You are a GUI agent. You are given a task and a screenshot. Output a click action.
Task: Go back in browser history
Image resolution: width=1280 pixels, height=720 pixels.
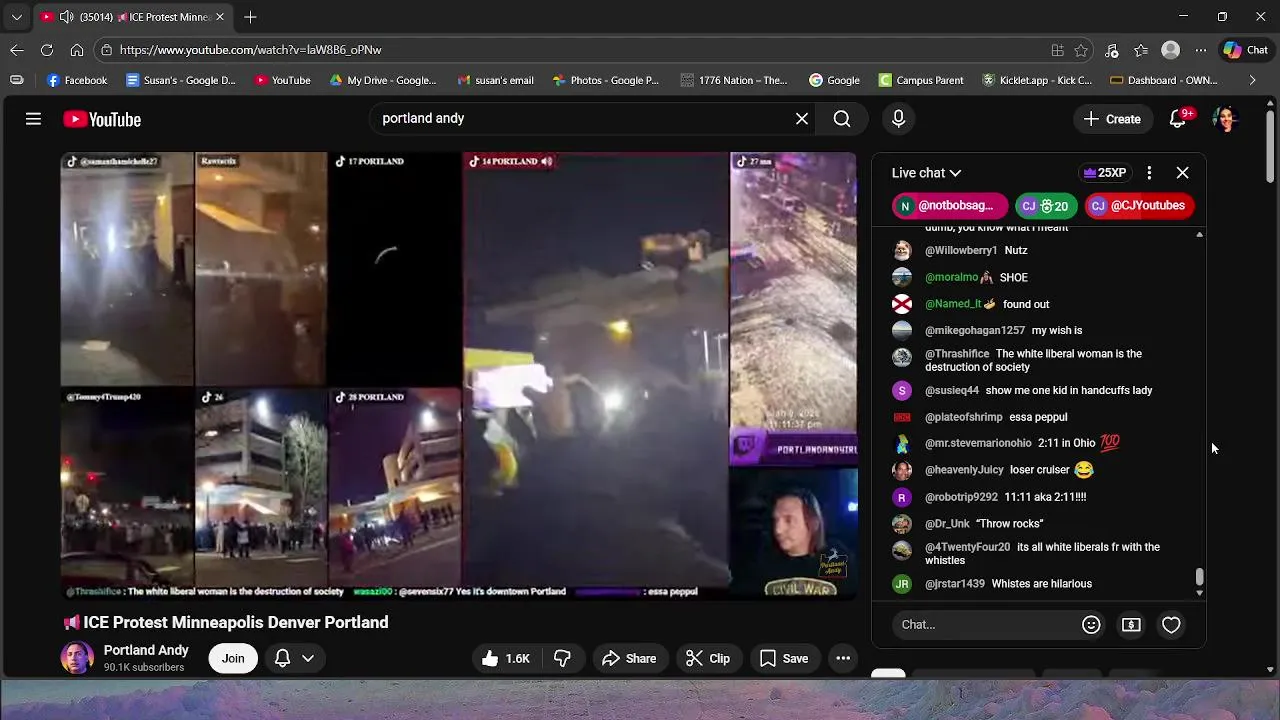[17, 50]
